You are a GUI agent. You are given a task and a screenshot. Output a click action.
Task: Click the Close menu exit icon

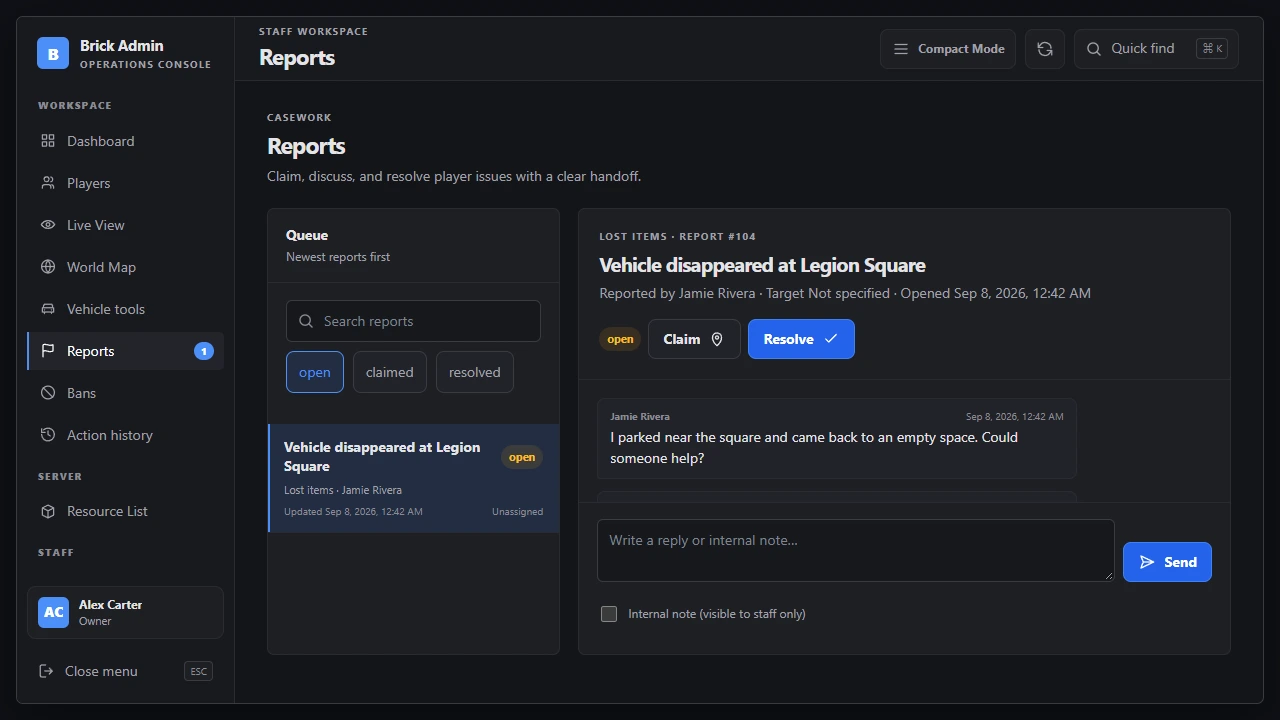[x=46, y=671]
